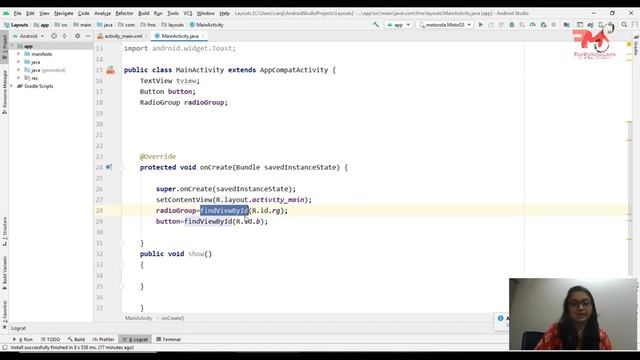
Task: Open Project panel settings gear
Action: (78, 36)
